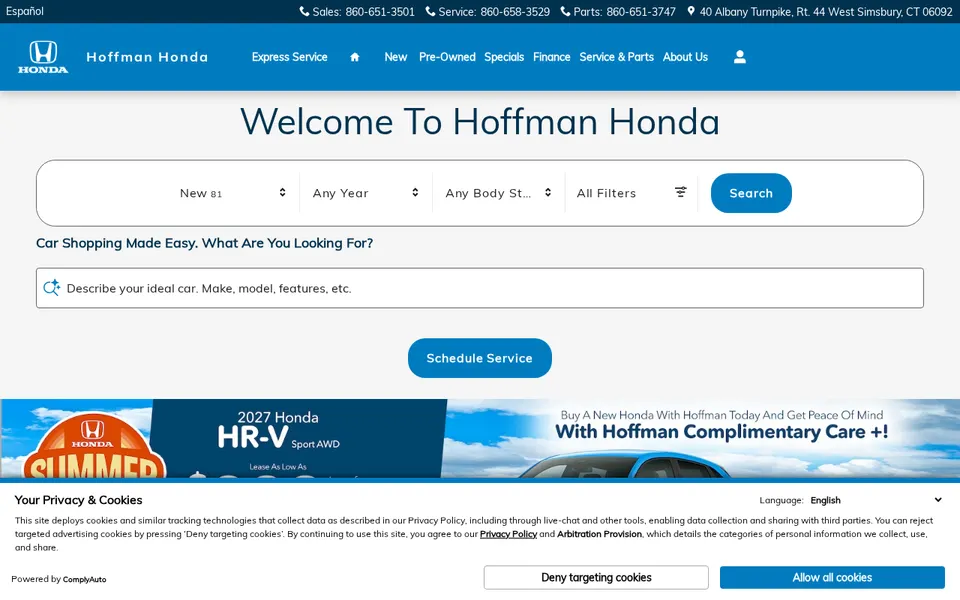Open the Express Service menu
This screenshot has width=960, height=600.
coord(290,57)
